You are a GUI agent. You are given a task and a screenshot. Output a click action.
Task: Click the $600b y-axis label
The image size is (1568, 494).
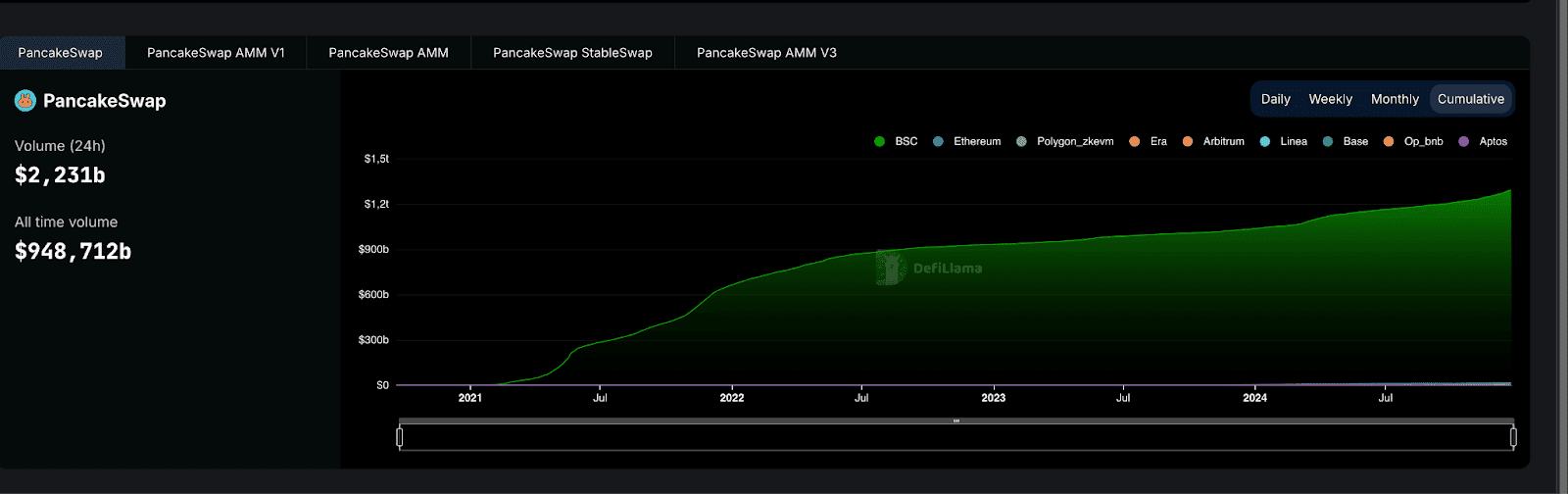coord(373,294)
